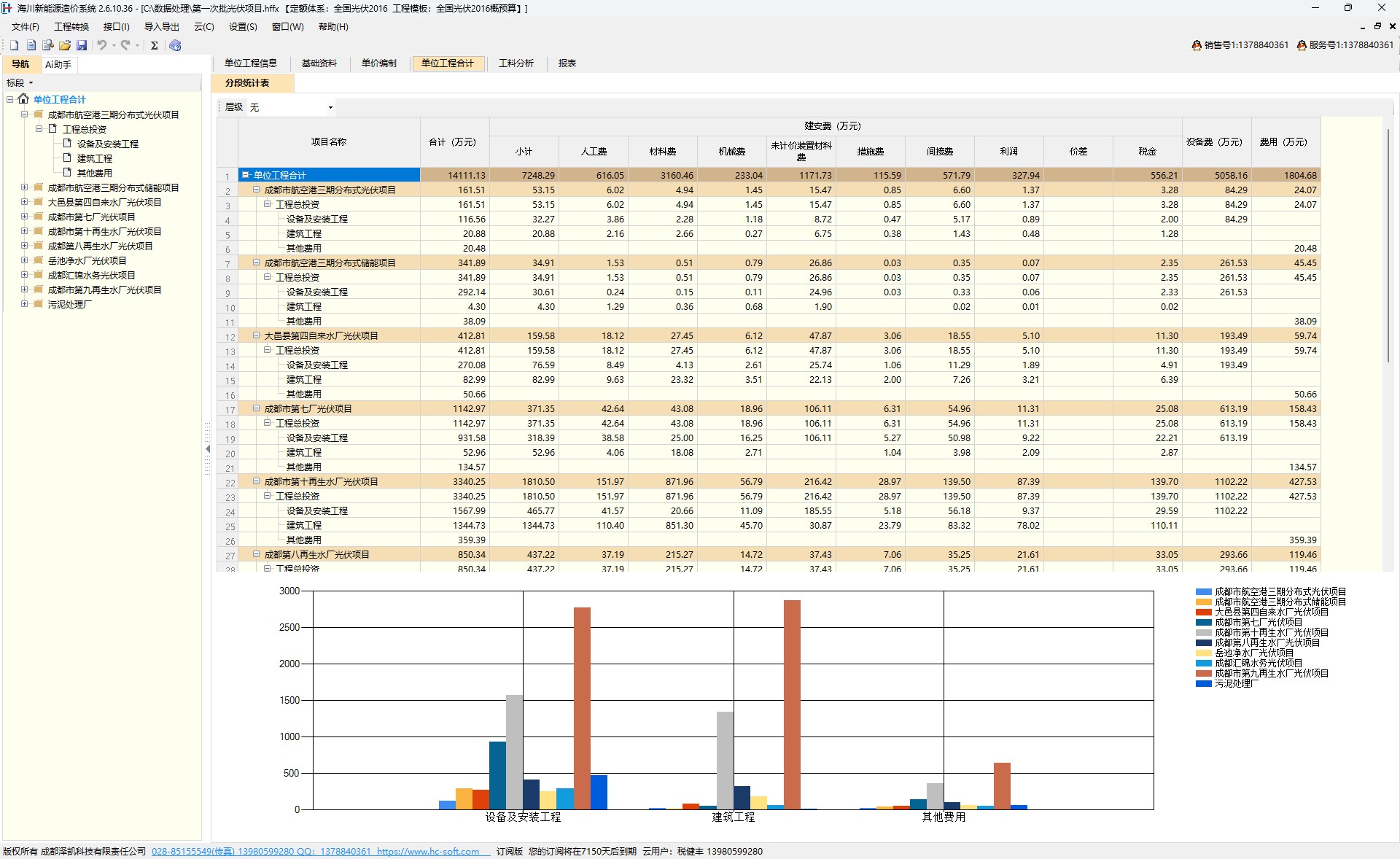This screenshot has width=1400, height=859.
Task: Click the page icon next to 设备及安装工程 in tree
Action: point(67,144)
